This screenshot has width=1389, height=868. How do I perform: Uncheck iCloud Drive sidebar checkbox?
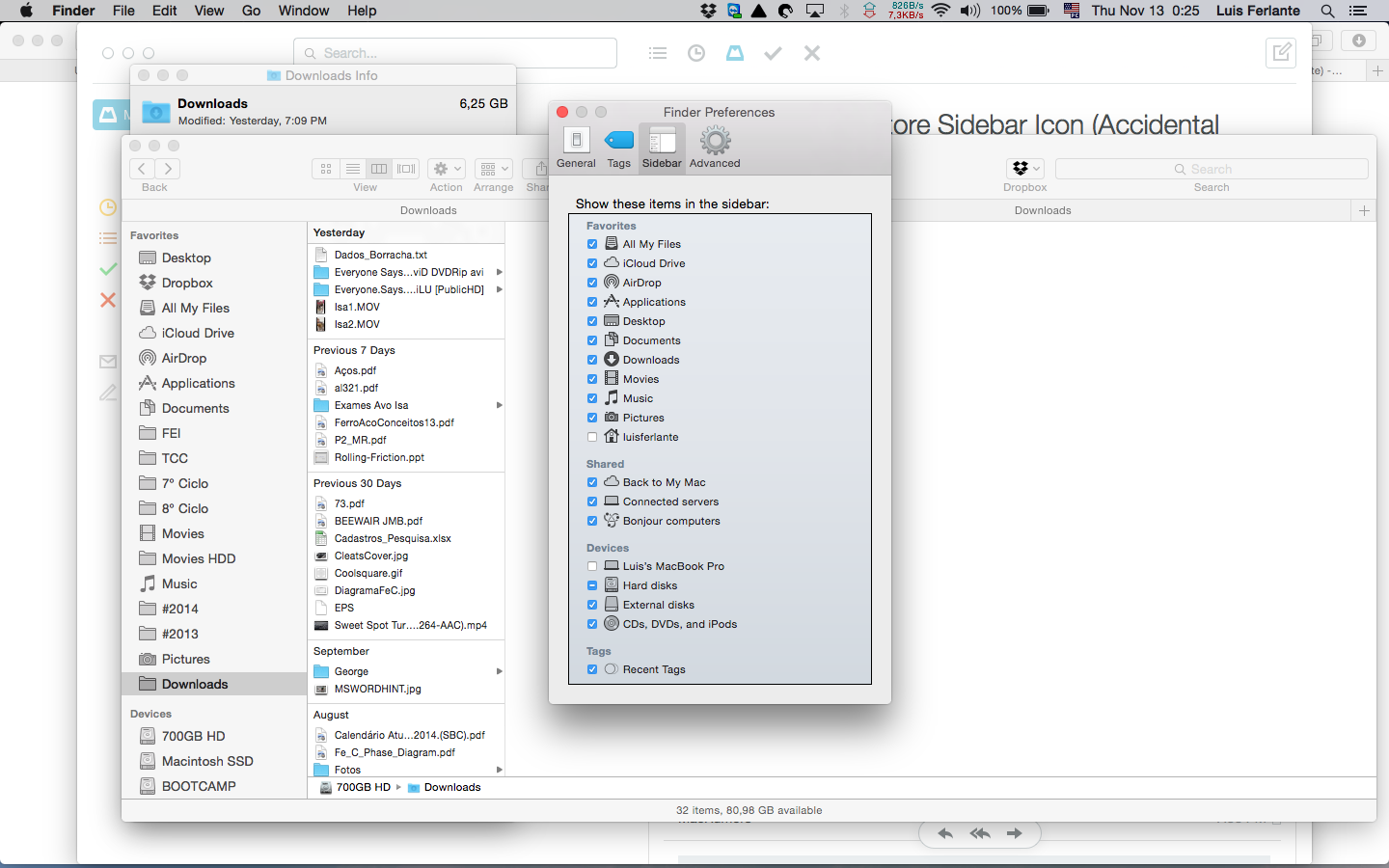click(592, 263)
